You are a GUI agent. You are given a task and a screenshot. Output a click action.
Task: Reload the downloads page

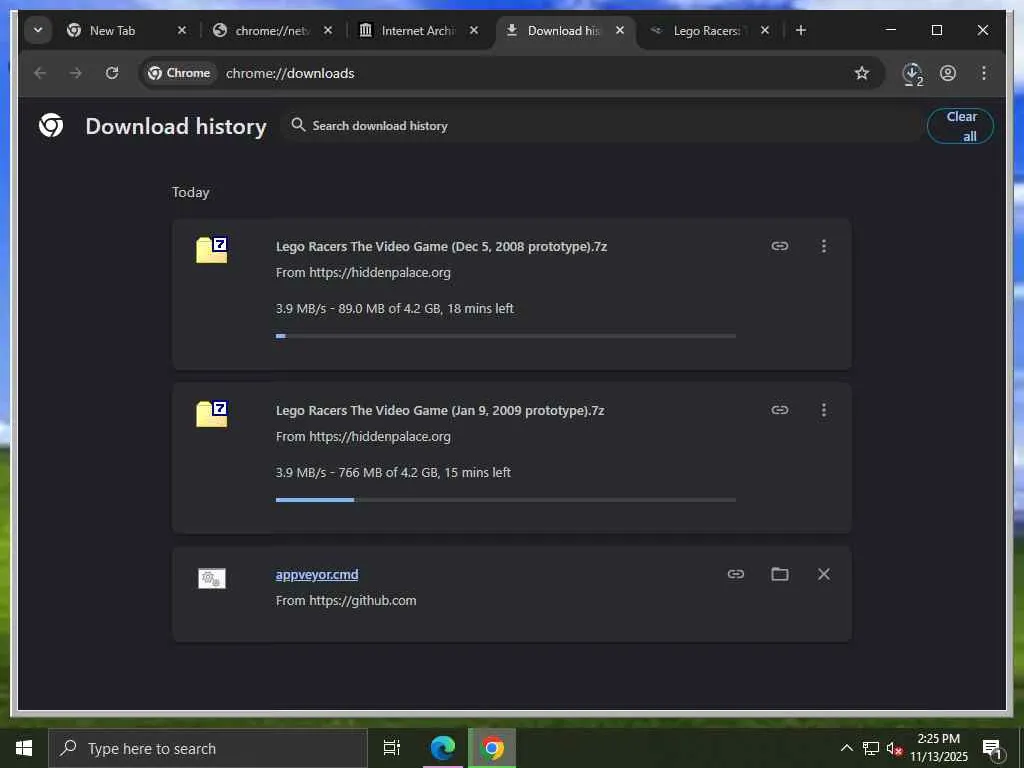pyautogui.click(x=112, y=73)
